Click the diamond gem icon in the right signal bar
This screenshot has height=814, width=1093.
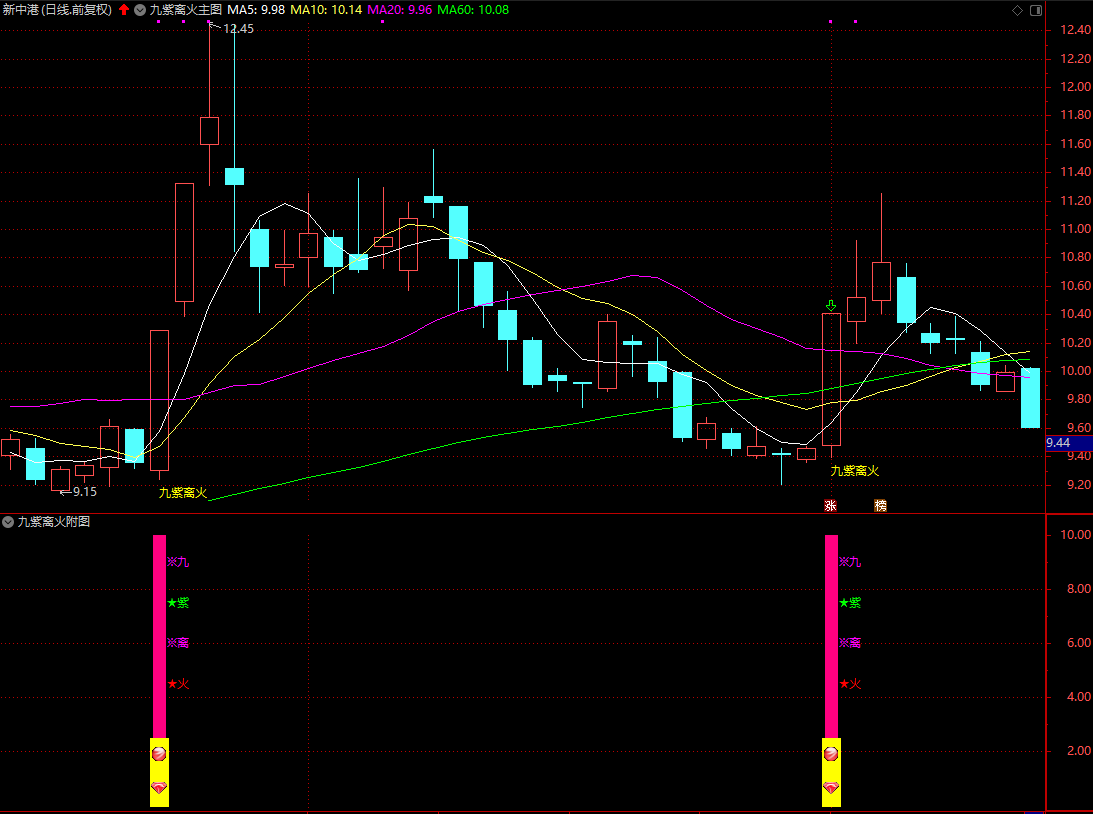coord(831,788)
